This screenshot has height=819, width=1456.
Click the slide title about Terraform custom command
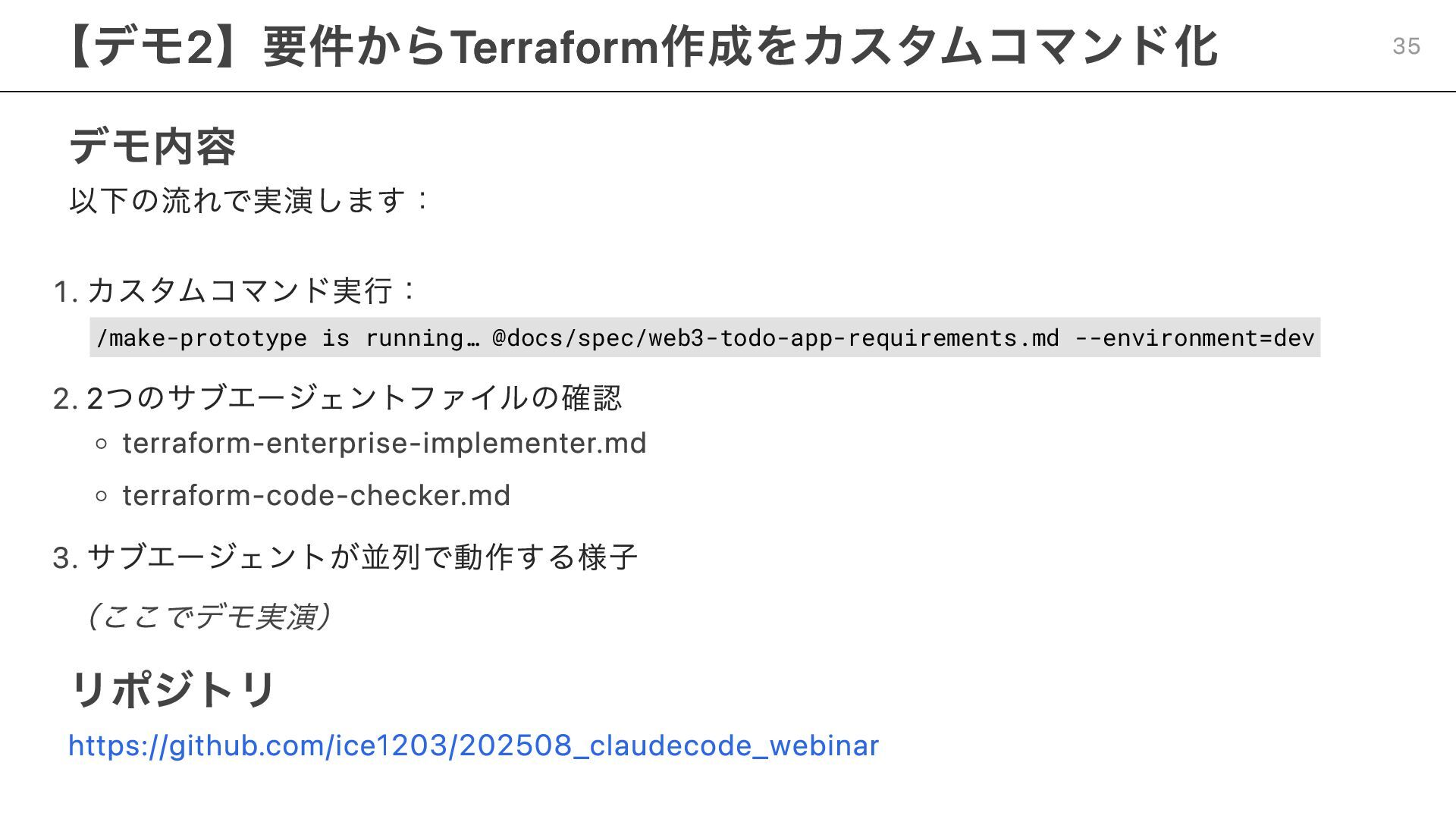click(x=642, y=46)
